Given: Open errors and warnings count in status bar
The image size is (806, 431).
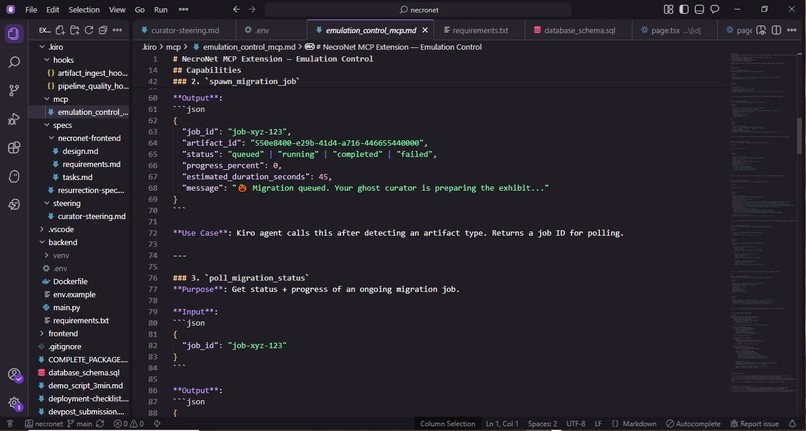Looking at the screenshot, I should [x=129, y=424].
